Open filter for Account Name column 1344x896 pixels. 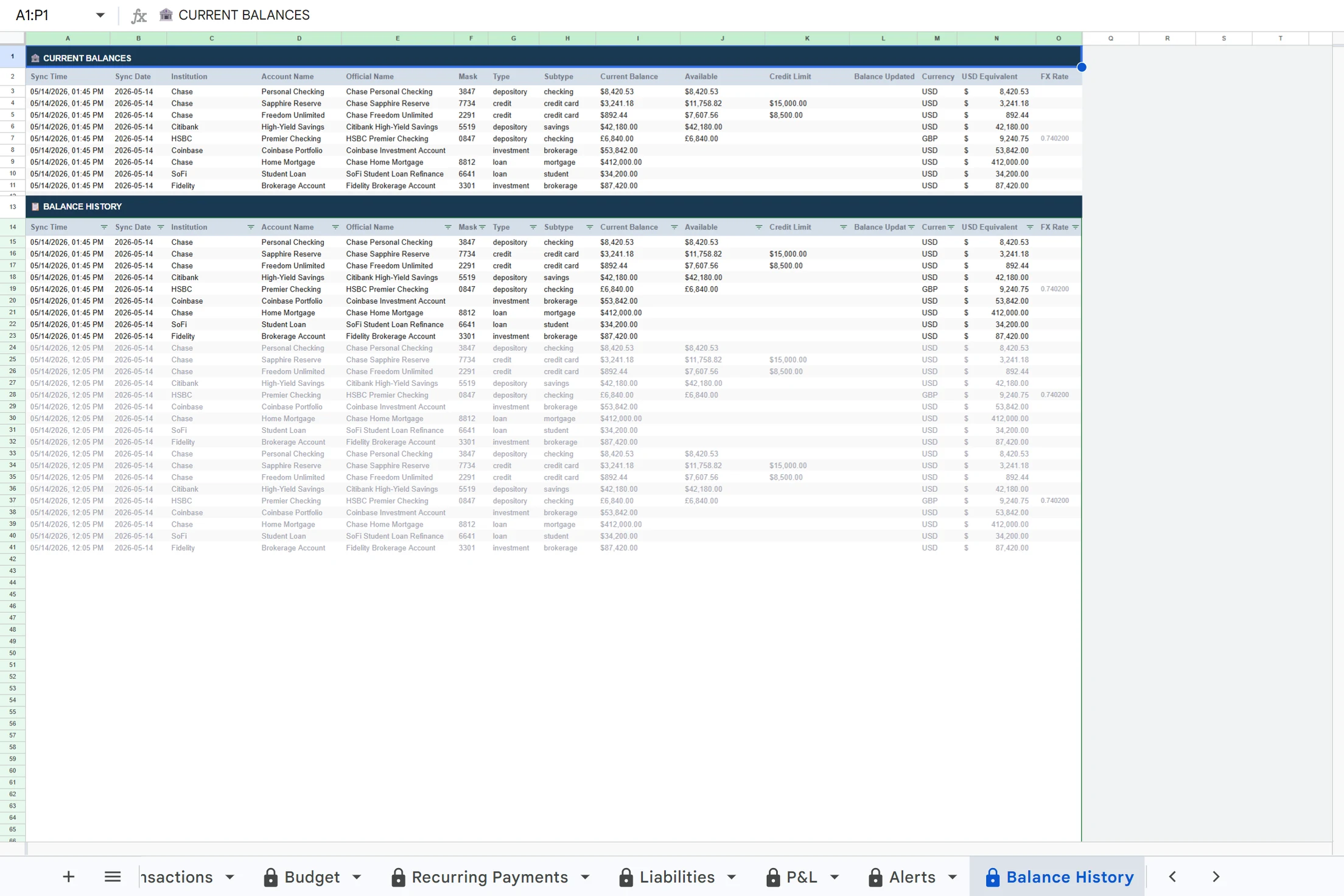point(335,227)
